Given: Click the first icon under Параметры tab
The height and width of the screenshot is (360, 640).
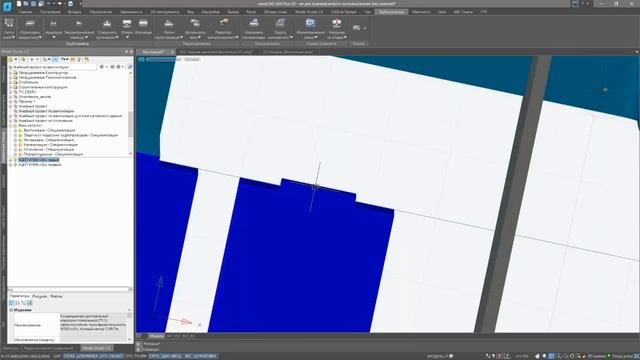Looking at the screenshot, I should point(11,303).
